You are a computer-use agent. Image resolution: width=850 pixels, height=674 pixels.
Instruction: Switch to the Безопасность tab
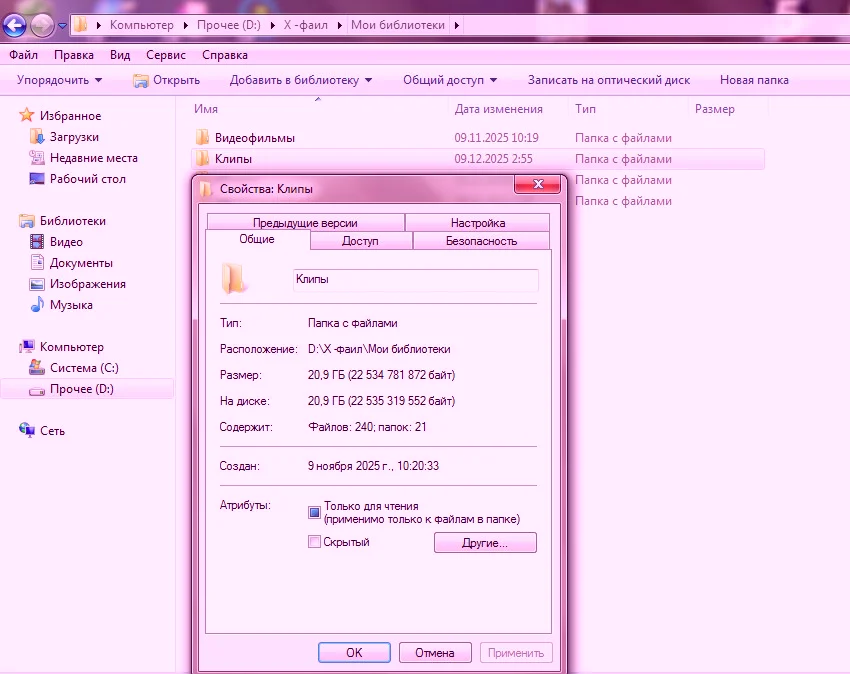tap(481, 241)
